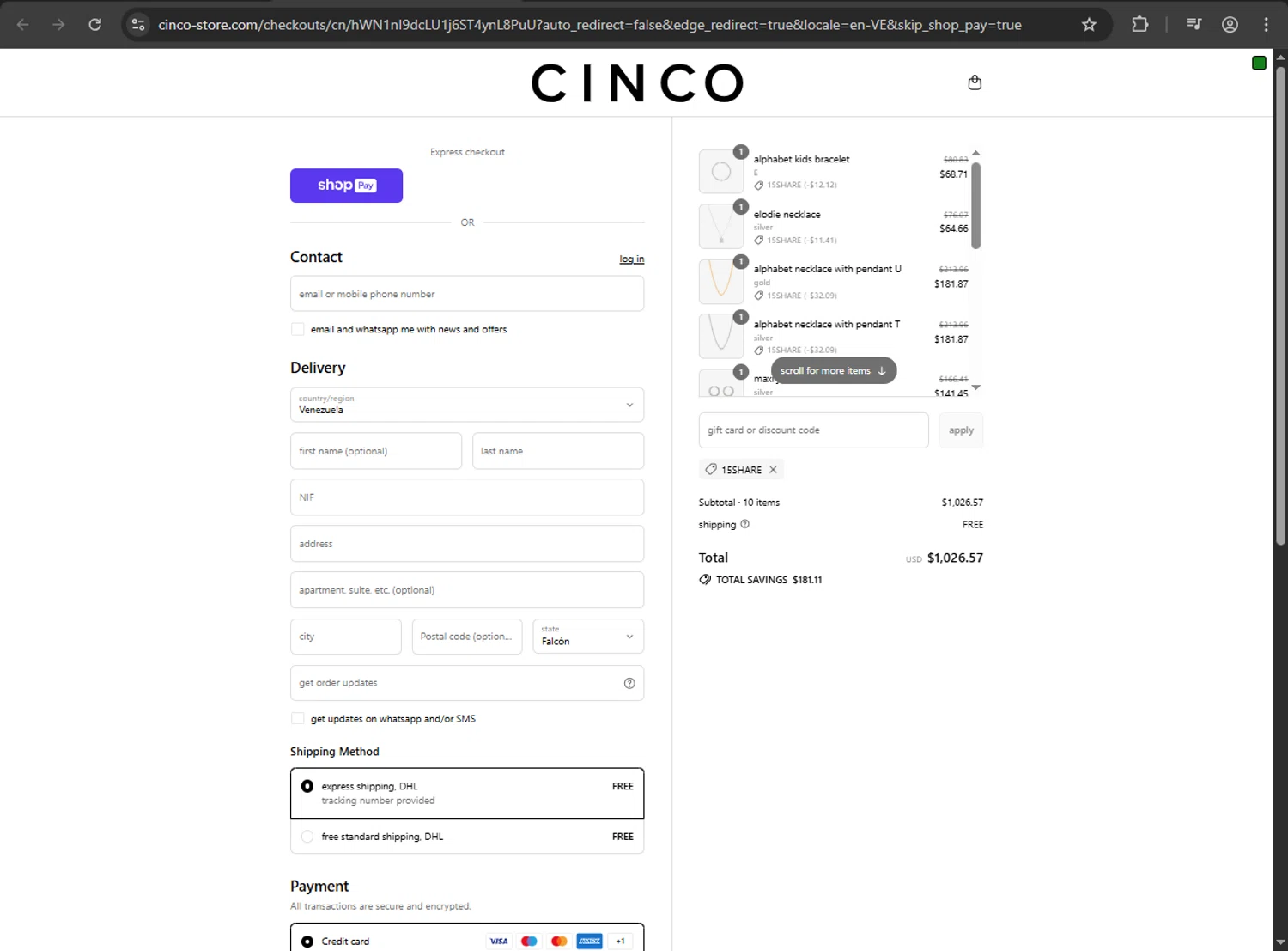Screen dimensions: 1288x951
Task: Click the shipping info question mark icon
Action: pyautogui.click(x=744, y=524)
